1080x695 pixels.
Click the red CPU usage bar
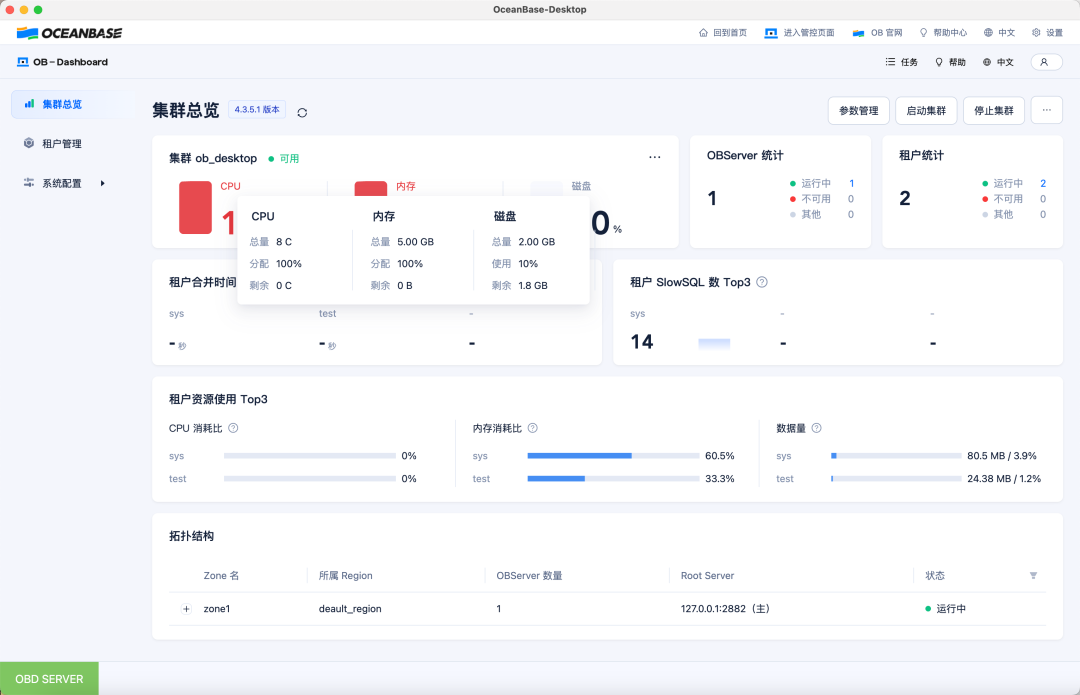[196, 207]
